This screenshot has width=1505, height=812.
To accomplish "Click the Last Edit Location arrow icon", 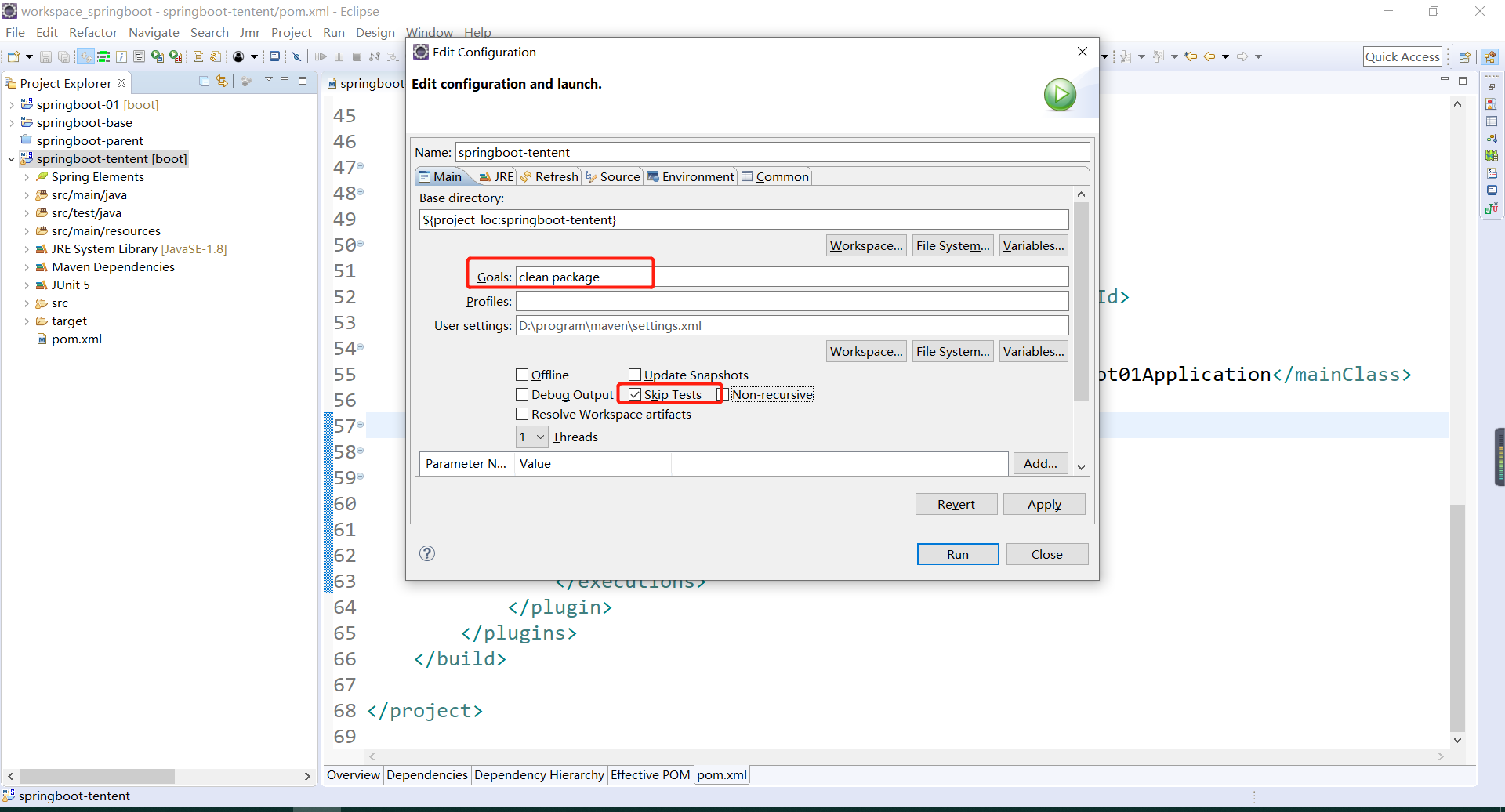I will click(x=1191, y=56).
